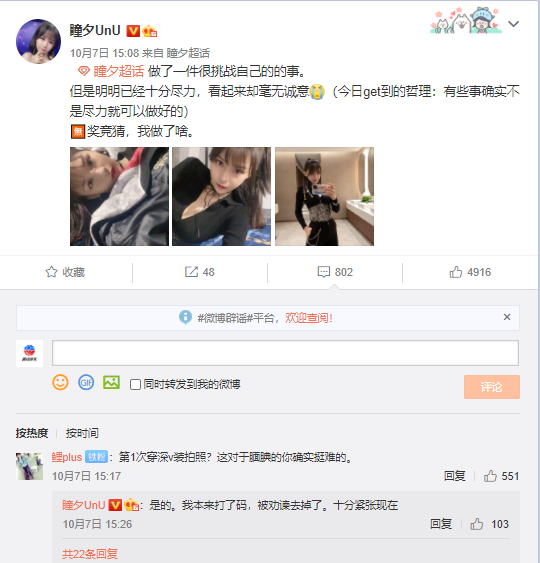Dismiss the 微博辟谣 notice banner
Viewport: 540px width, 563px height.
[507, 317]
